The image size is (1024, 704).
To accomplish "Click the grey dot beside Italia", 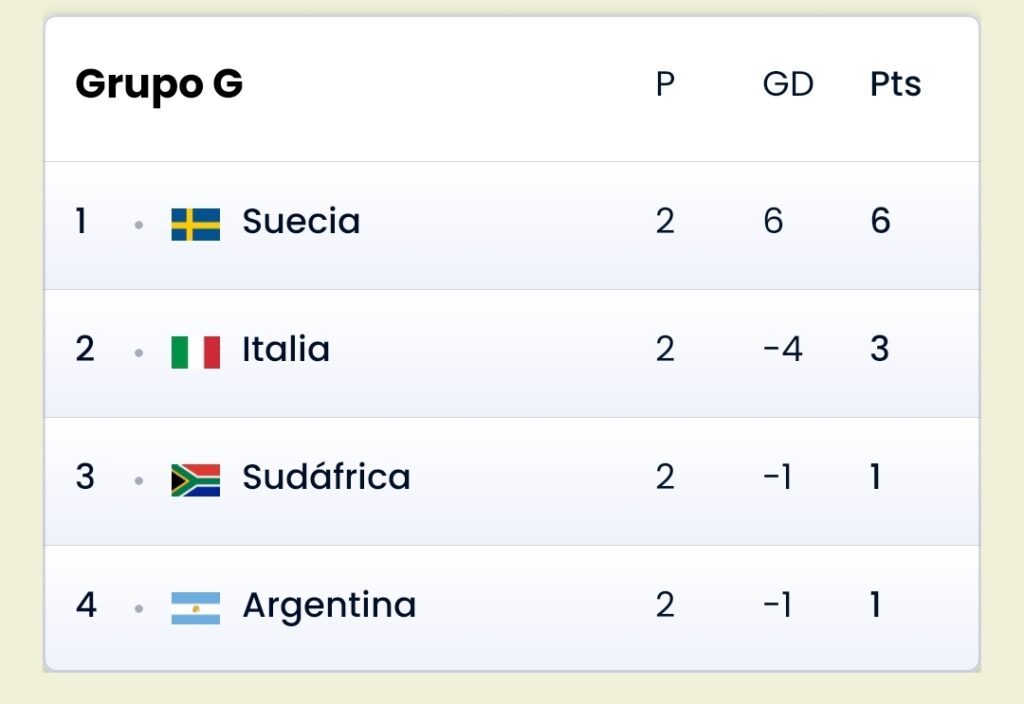I will pos(138,353).
